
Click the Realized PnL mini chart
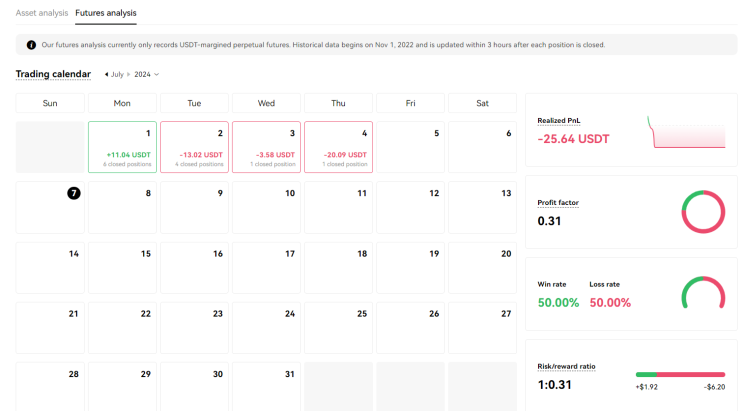(x=686, y=132)
